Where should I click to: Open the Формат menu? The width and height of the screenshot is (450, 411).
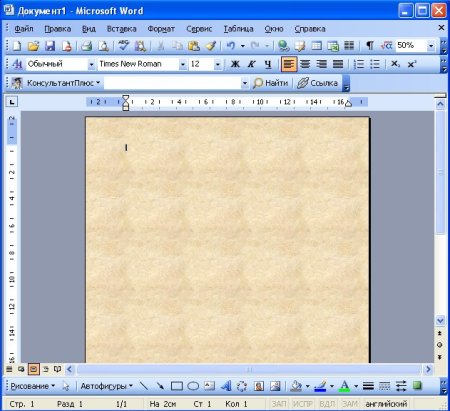point(161,29)
